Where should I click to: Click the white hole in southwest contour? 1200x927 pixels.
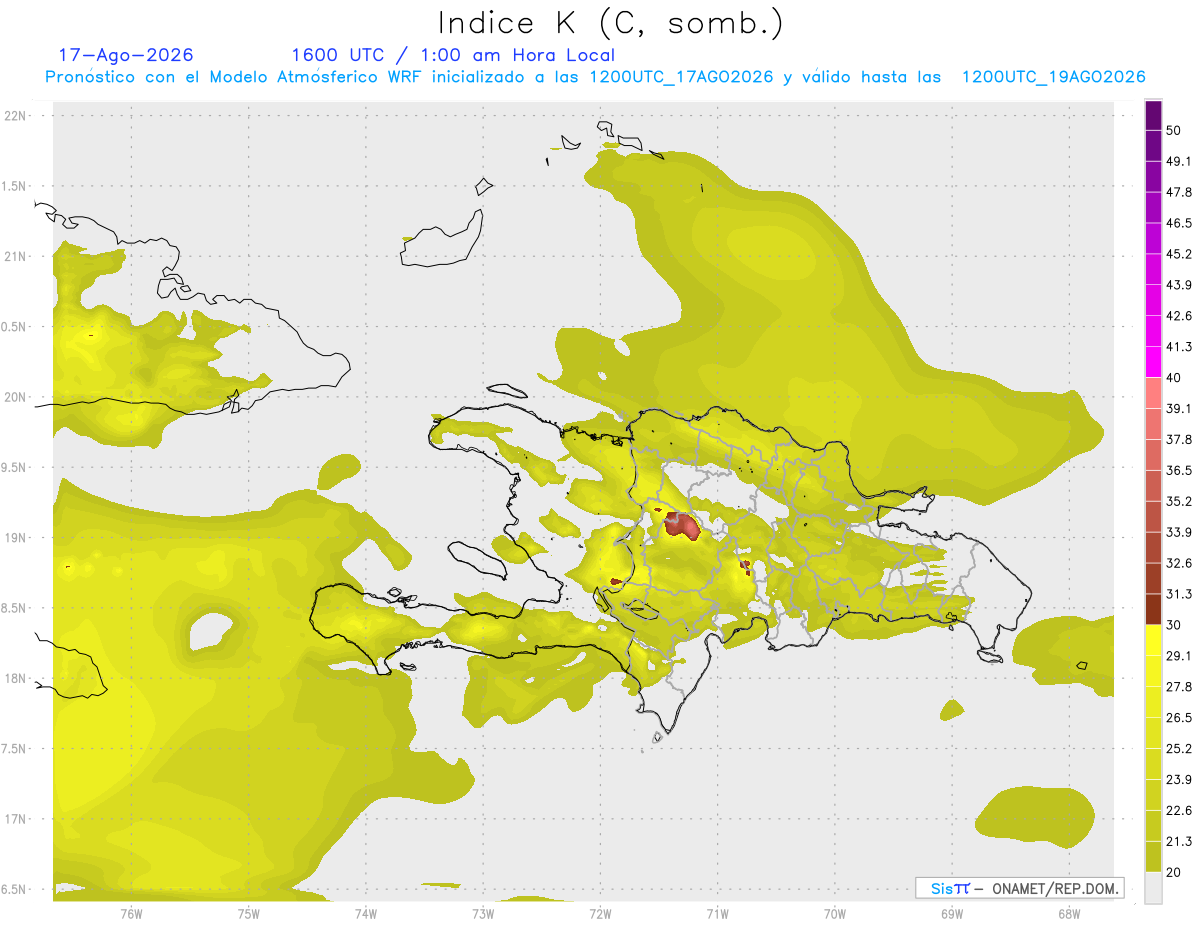pos(213,629)
